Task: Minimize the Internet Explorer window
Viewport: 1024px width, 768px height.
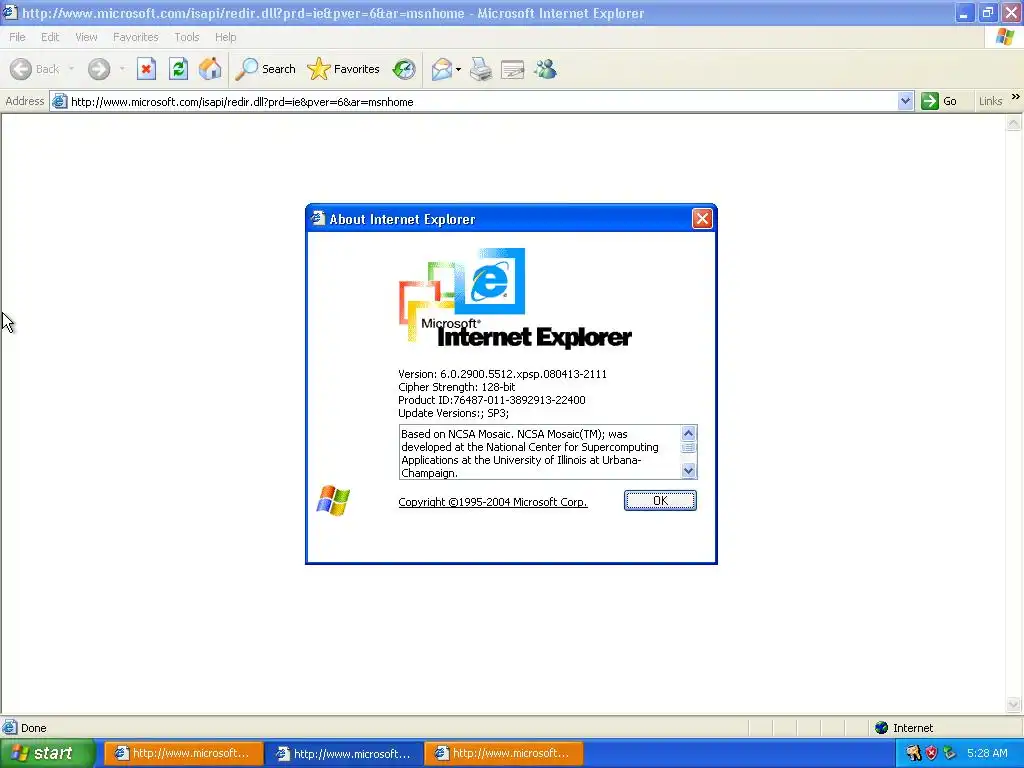Action: pos(965,12)
